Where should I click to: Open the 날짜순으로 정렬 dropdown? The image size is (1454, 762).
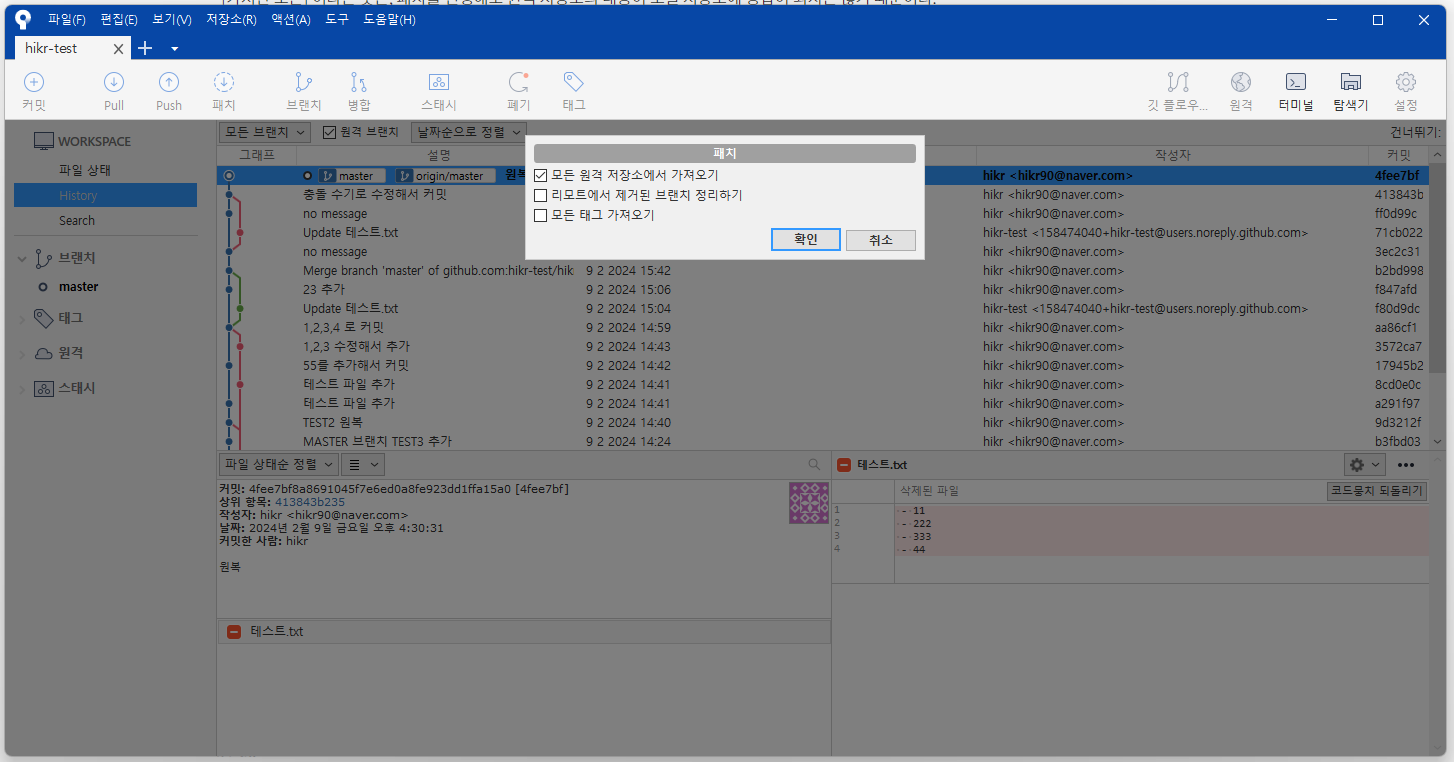click(x=469, y=132)
